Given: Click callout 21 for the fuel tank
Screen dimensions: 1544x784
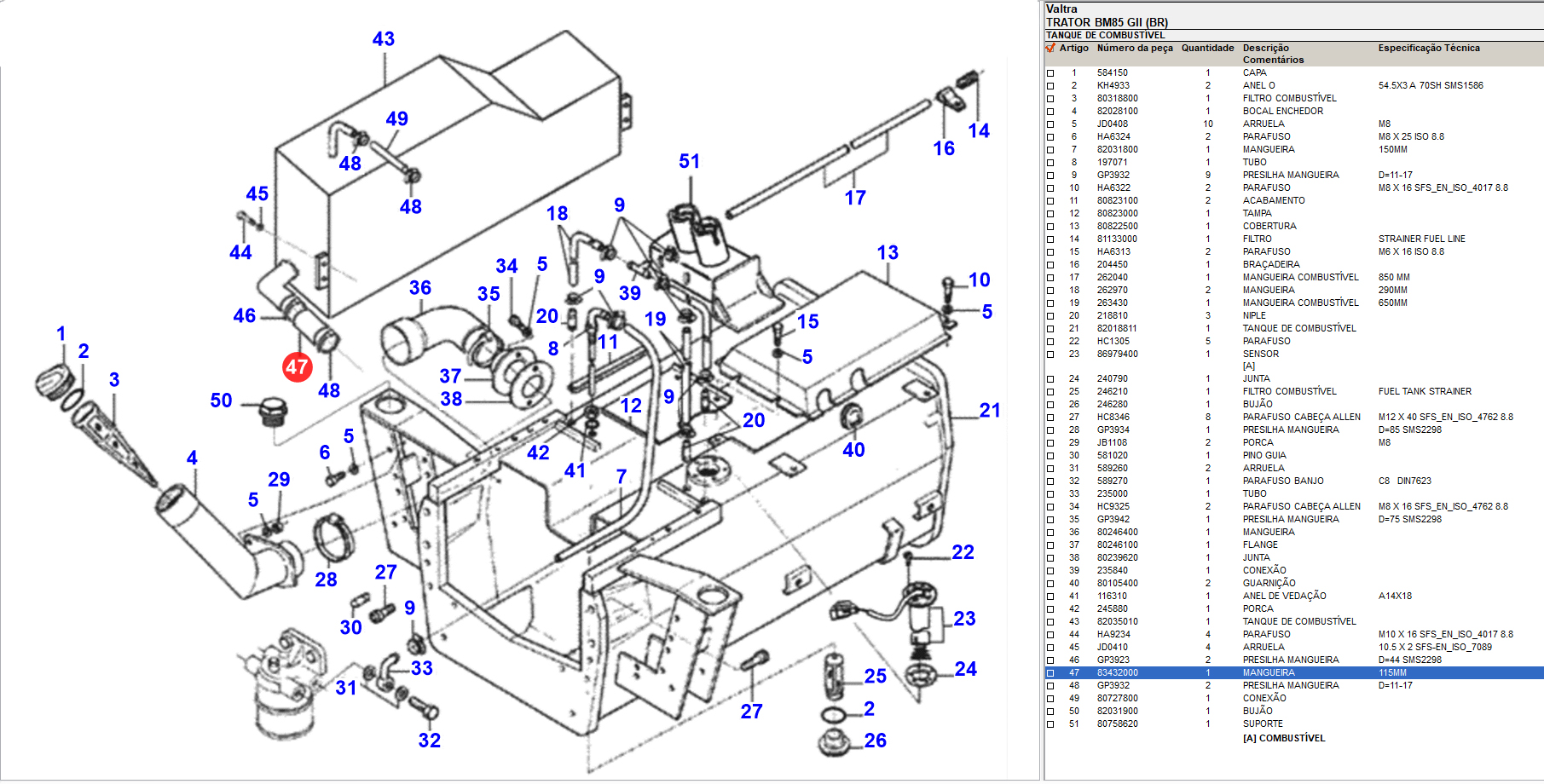Looking at the screenshot, I should [989, 411].
